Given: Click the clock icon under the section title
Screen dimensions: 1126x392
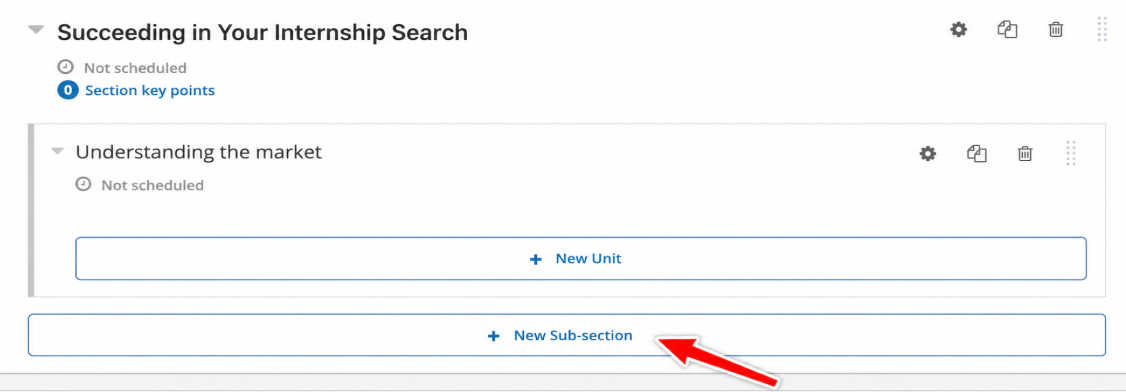Looking at the screenshot, I should point(65,67).
